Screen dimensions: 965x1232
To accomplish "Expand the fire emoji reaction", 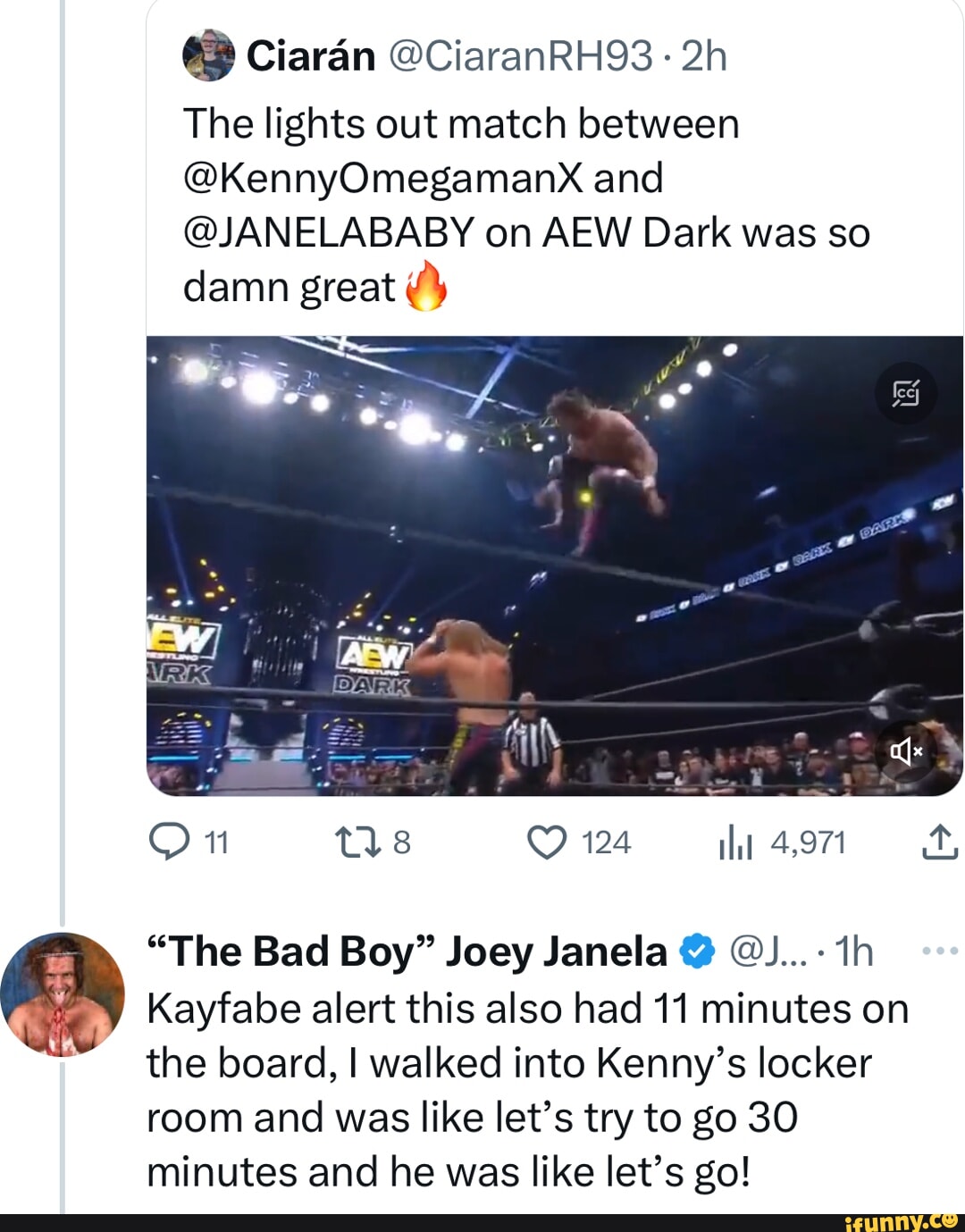I will (x=427, y=288).
